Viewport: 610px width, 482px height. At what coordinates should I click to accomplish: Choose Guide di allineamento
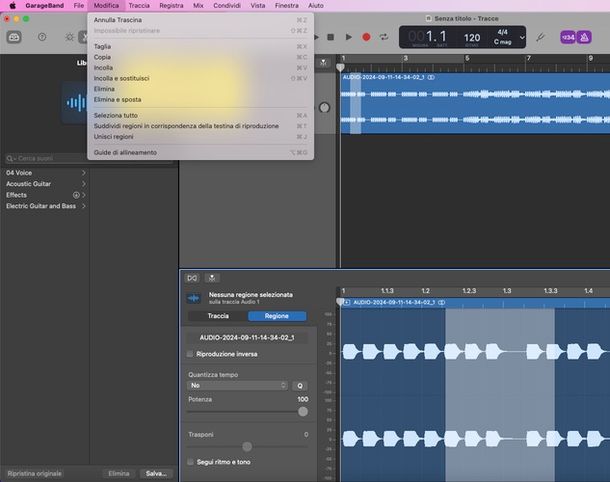pyautogui.click(x=200, y=152)
